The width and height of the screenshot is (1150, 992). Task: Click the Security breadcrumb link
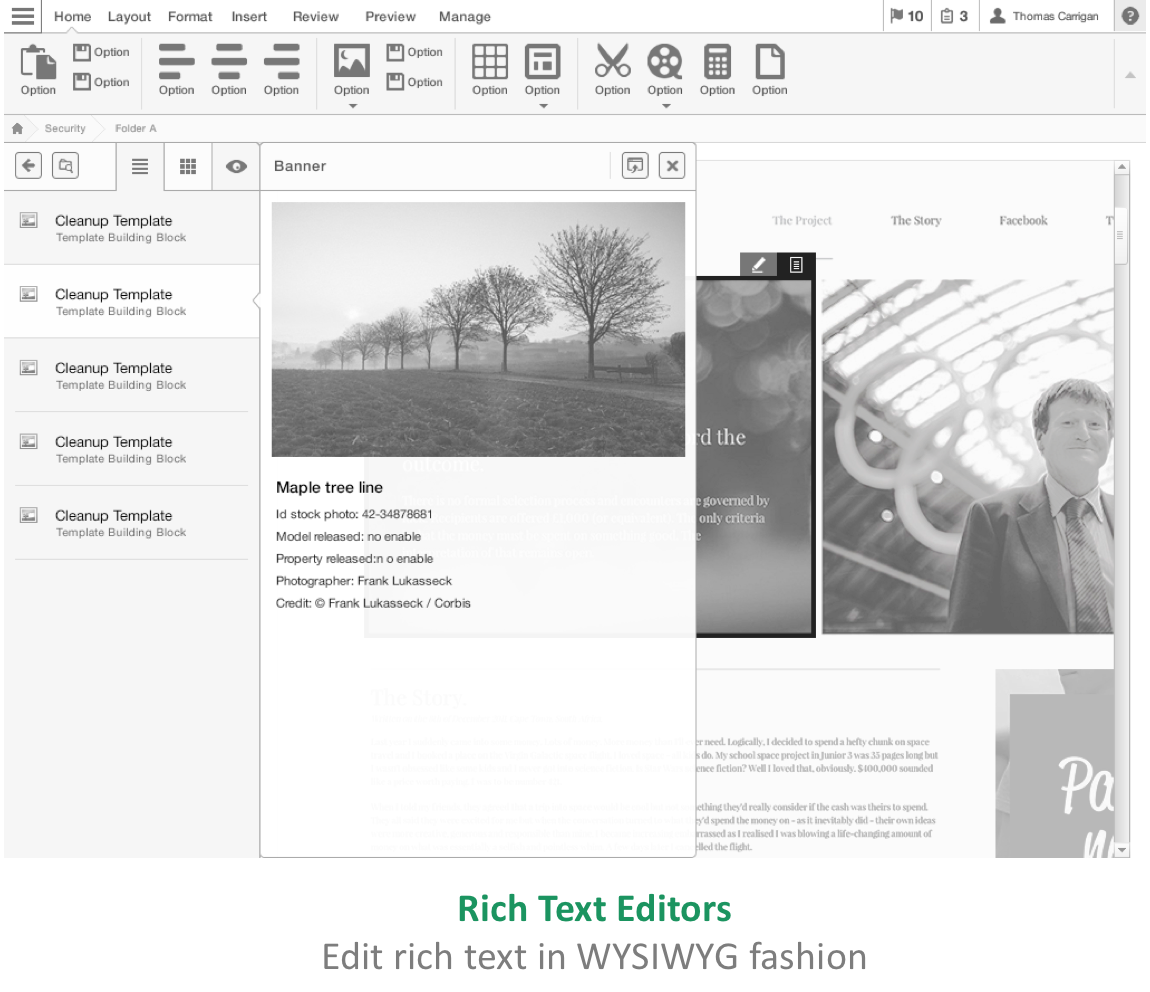pyautogui.click(x=65, y=128)
